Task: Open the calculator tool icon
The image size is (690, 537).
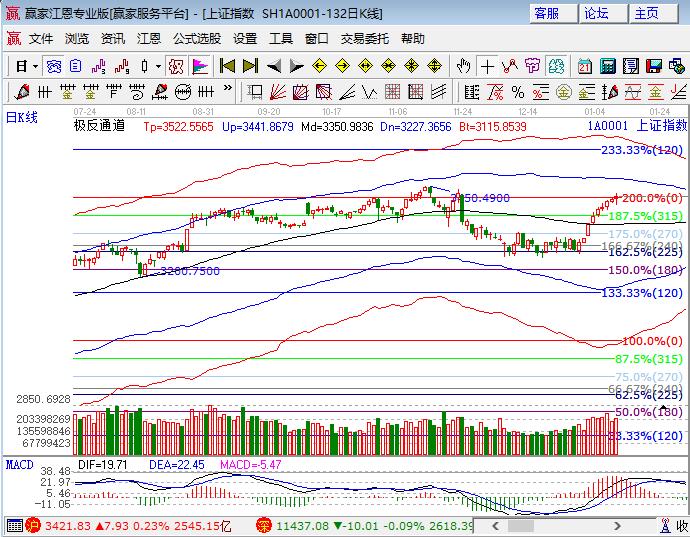Action: pos(607,66)
